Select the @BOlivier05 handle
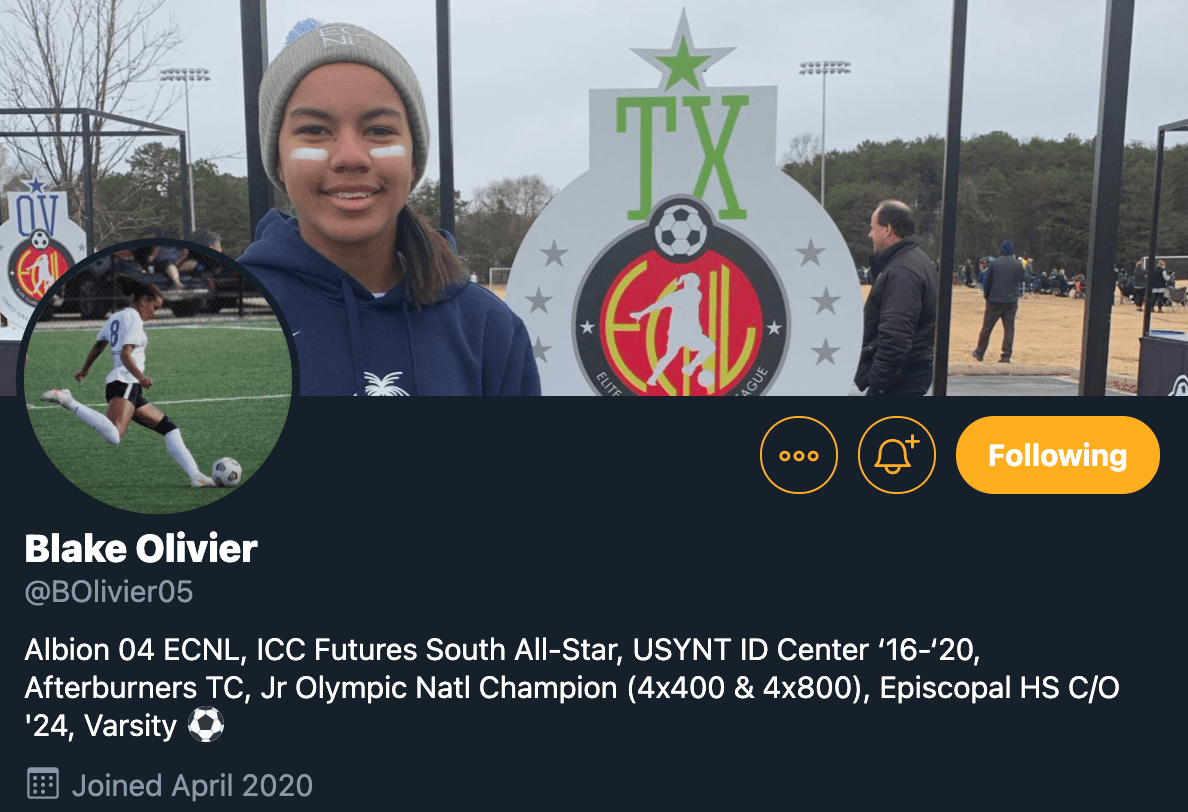 pyautogui.click(x=108, y=592)
